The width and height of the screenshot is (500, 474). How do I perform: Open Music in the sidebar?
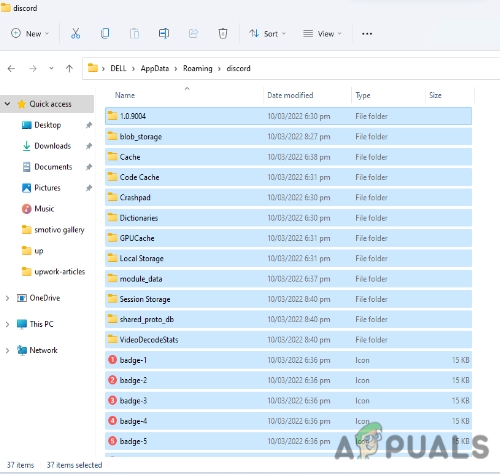pyautogui.click(x=44, y=209)
